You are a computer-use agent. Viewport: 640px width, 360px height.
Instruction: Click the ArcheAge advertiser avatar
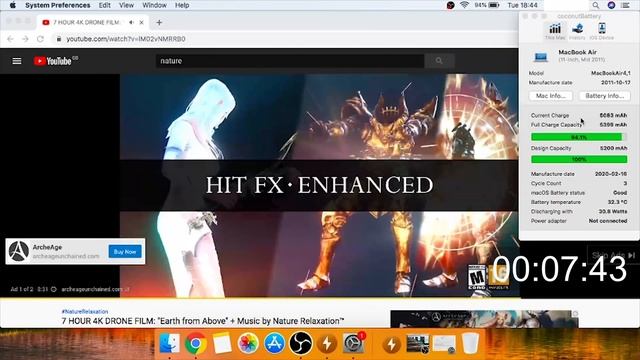[x=19, y=251]
